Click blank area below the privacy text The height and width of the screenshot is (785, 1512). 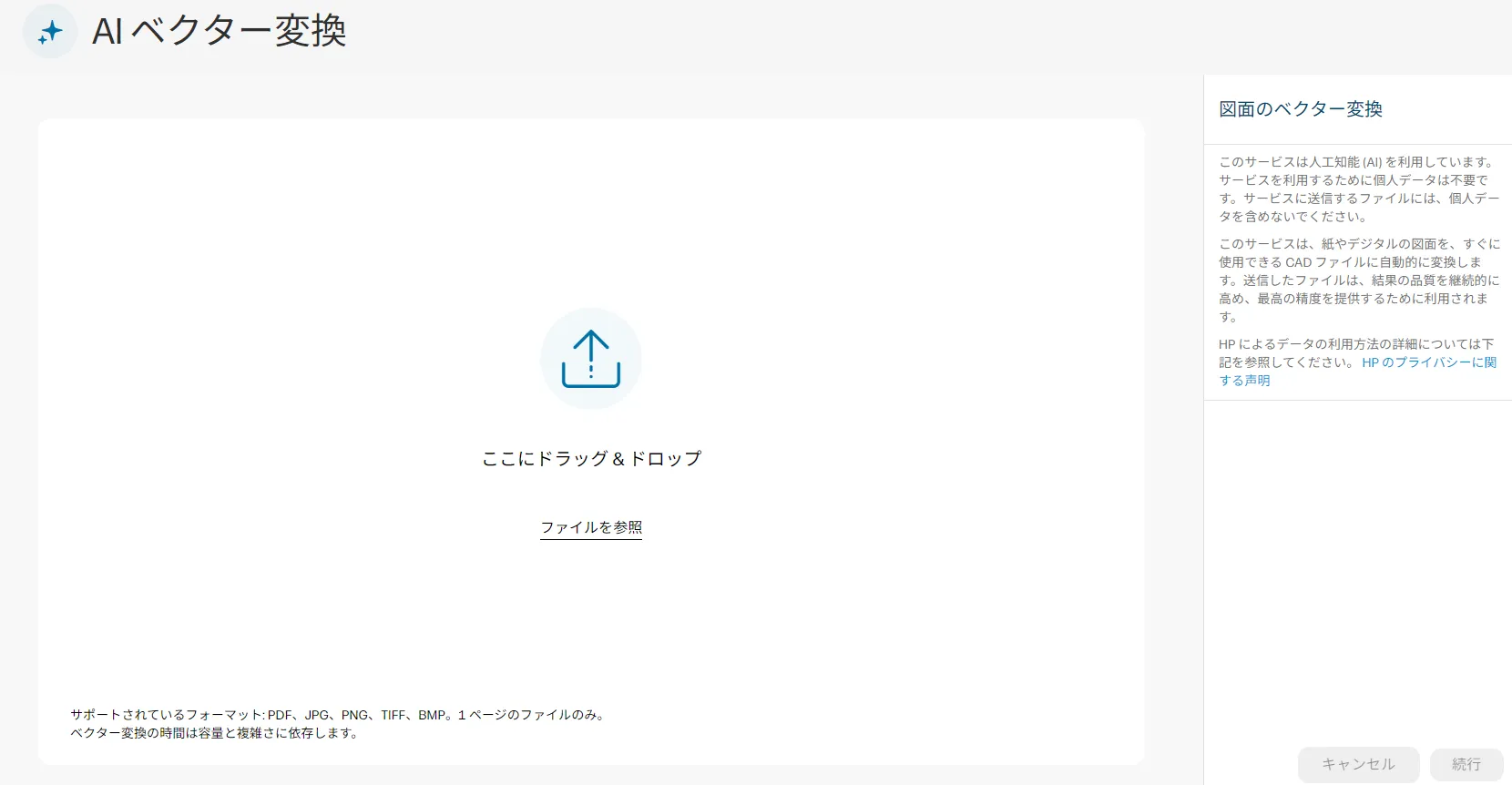(x=1357, y=565)
